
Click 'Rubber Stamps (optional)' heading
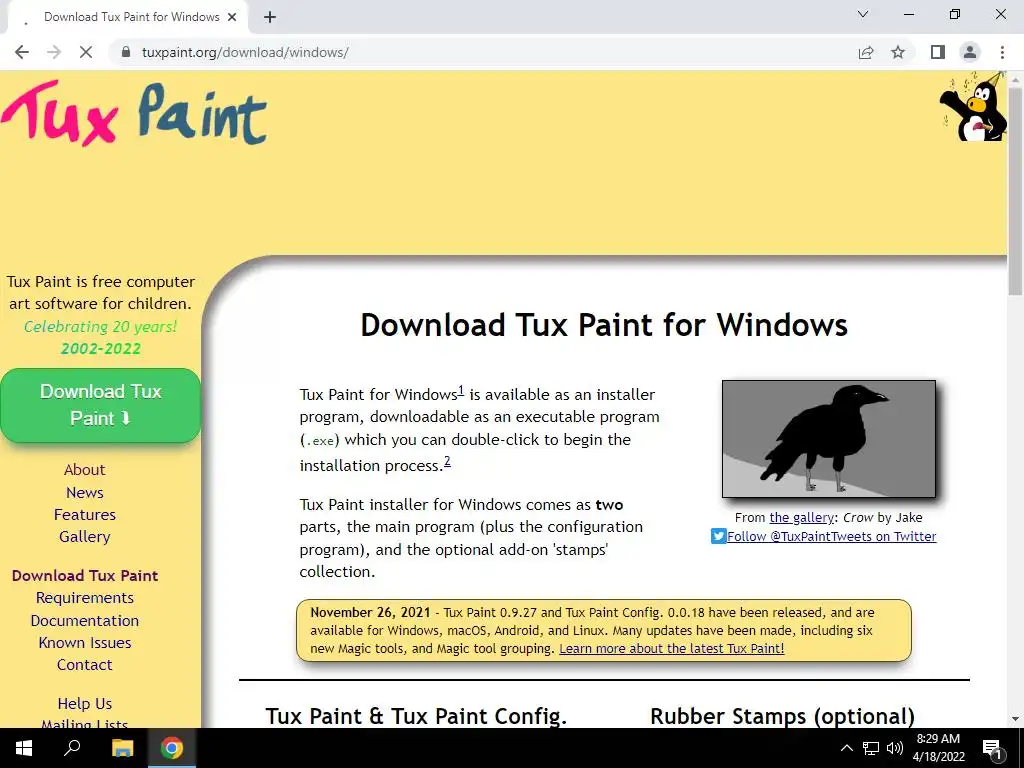(782, 716)
